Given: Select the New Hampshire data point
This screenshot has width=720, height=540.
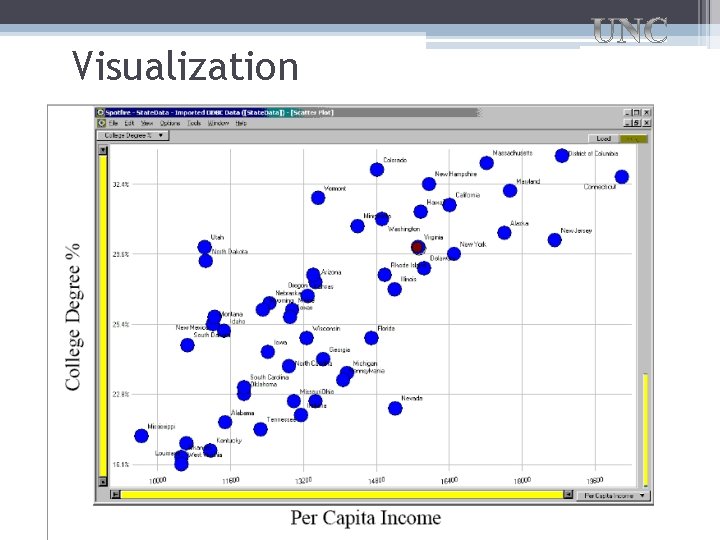Looking at the screenshot, I should [x=428, y=184].
